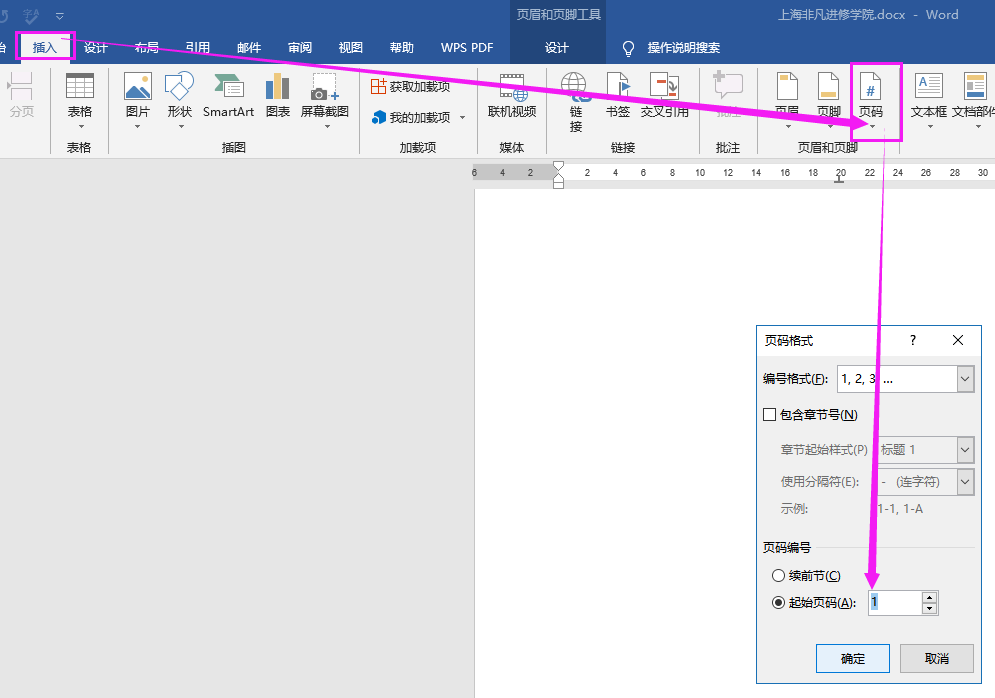The height and width of the screenshot is (698, 995).
Task: Take a screenshot using 屏幕截图
Action: [x=323, y=97]
